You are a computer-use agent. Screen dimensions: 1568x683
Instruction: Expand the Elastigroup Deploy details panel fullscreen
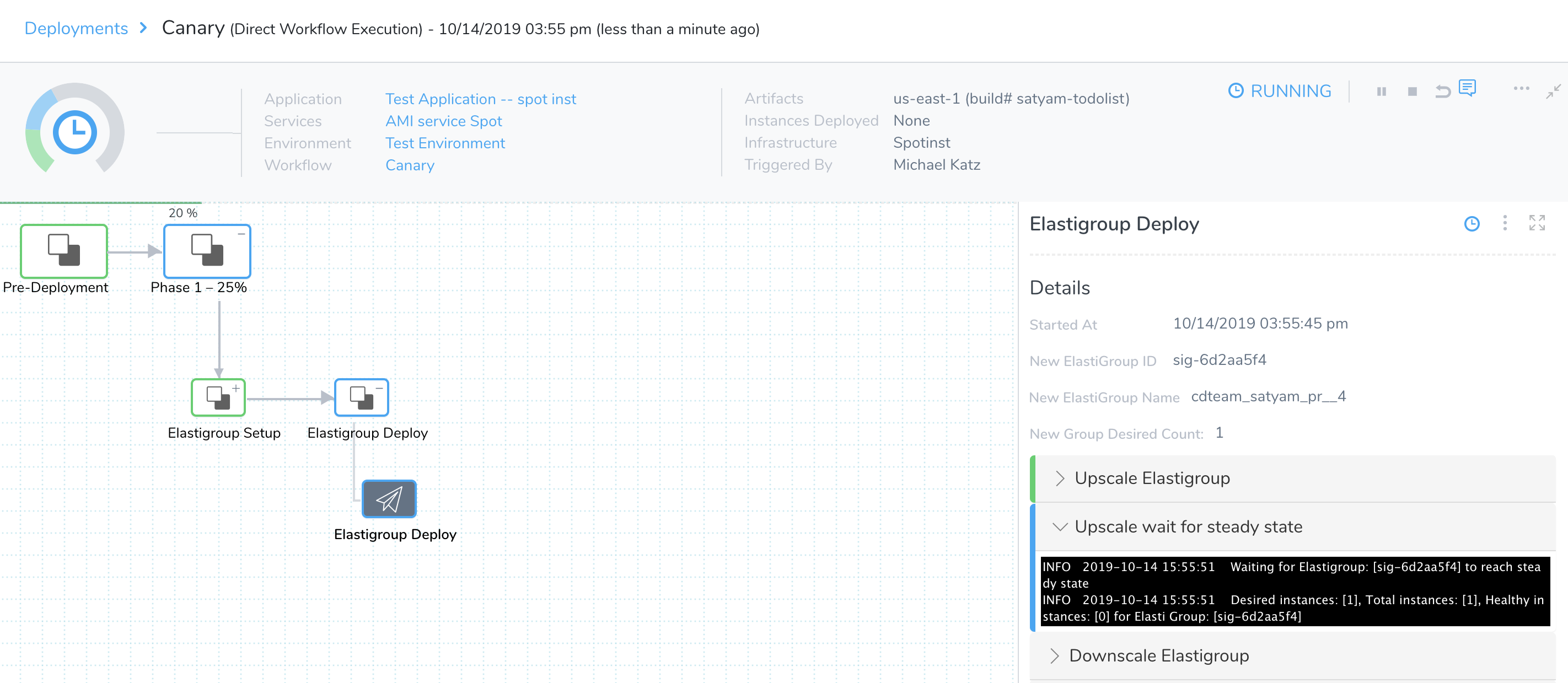click(1537, 223)
